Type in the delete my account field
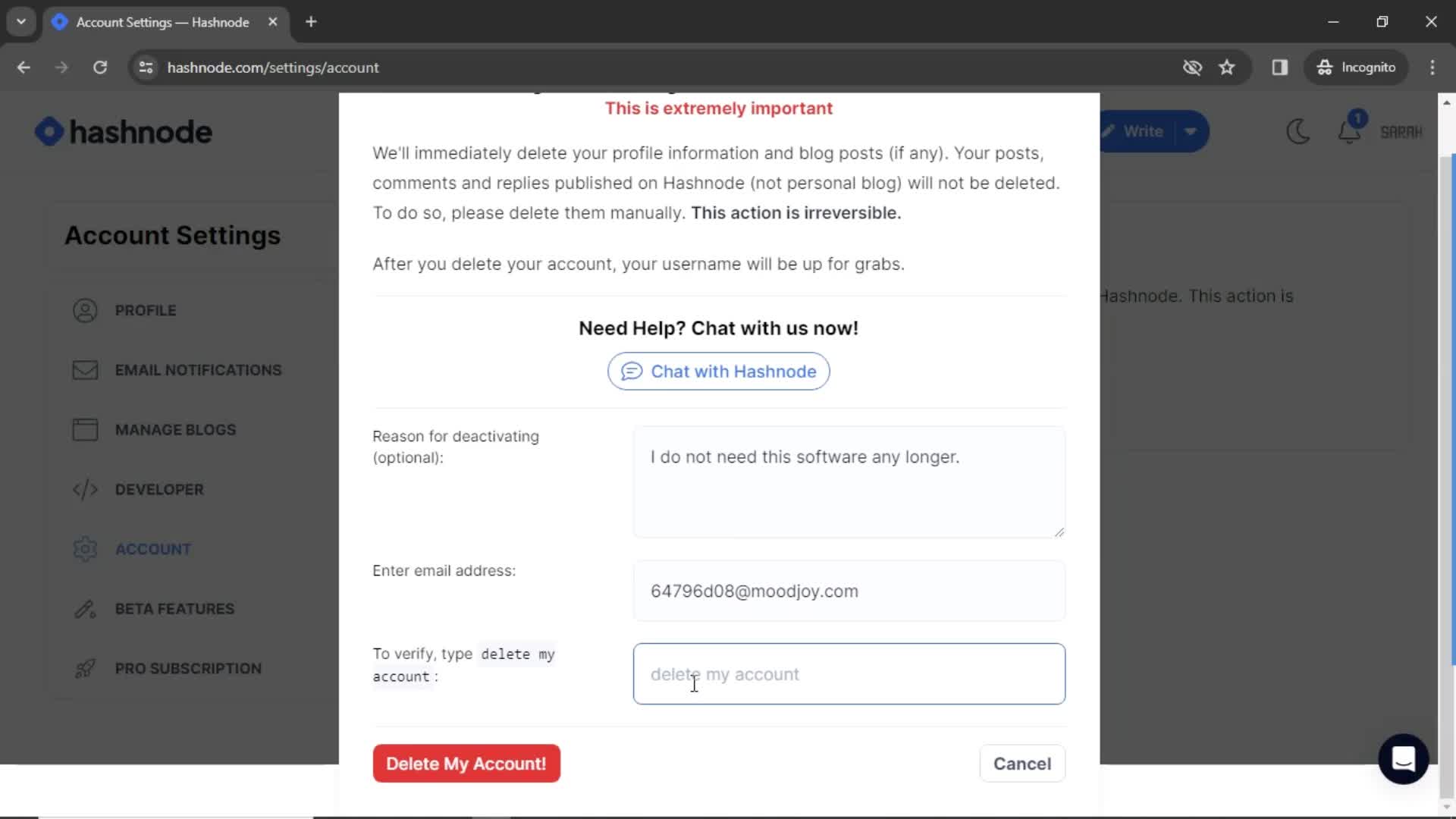 [849, 674]
